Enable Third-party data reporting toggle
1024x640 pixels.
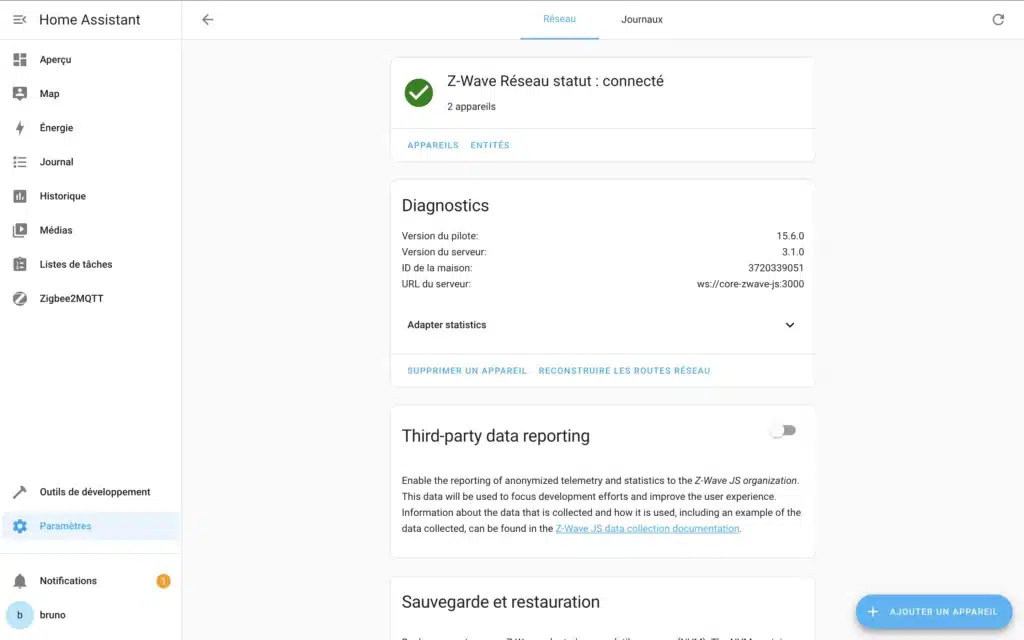tap(783, 430)
